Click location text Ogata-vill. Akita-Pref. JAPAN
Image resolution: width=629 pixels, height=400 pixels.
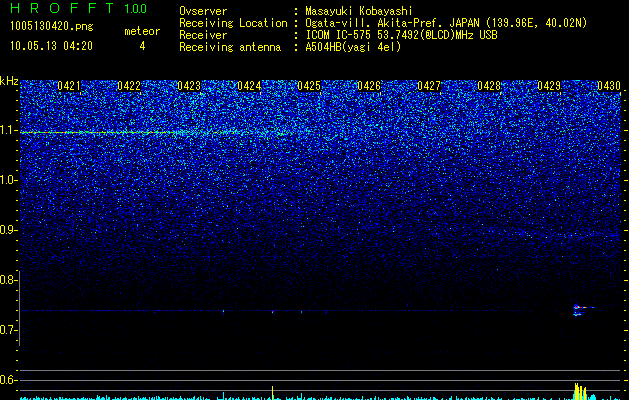(392, 23)
